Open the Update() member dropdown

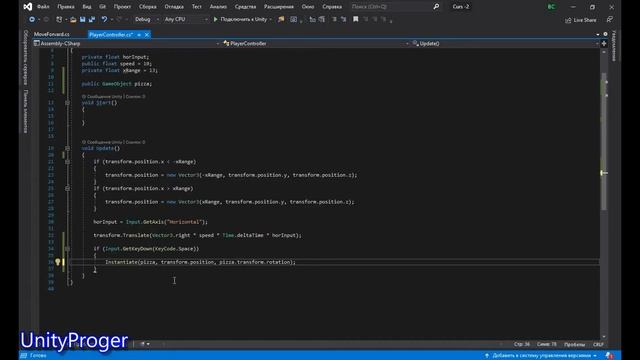tap(505, 43)
